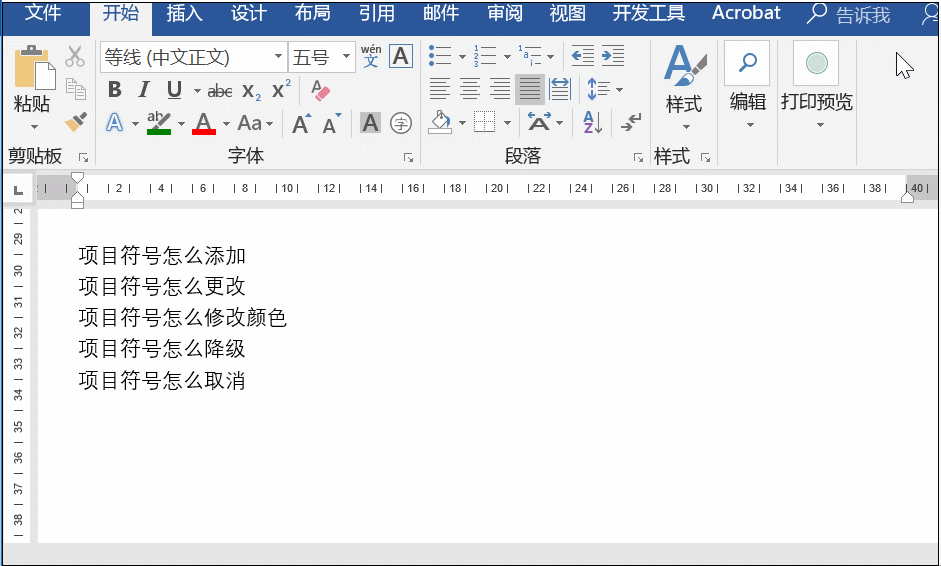The height and width of the screenshot is (566, 941).
Task: Toggle italic formatting
Action: click(144, 90)
